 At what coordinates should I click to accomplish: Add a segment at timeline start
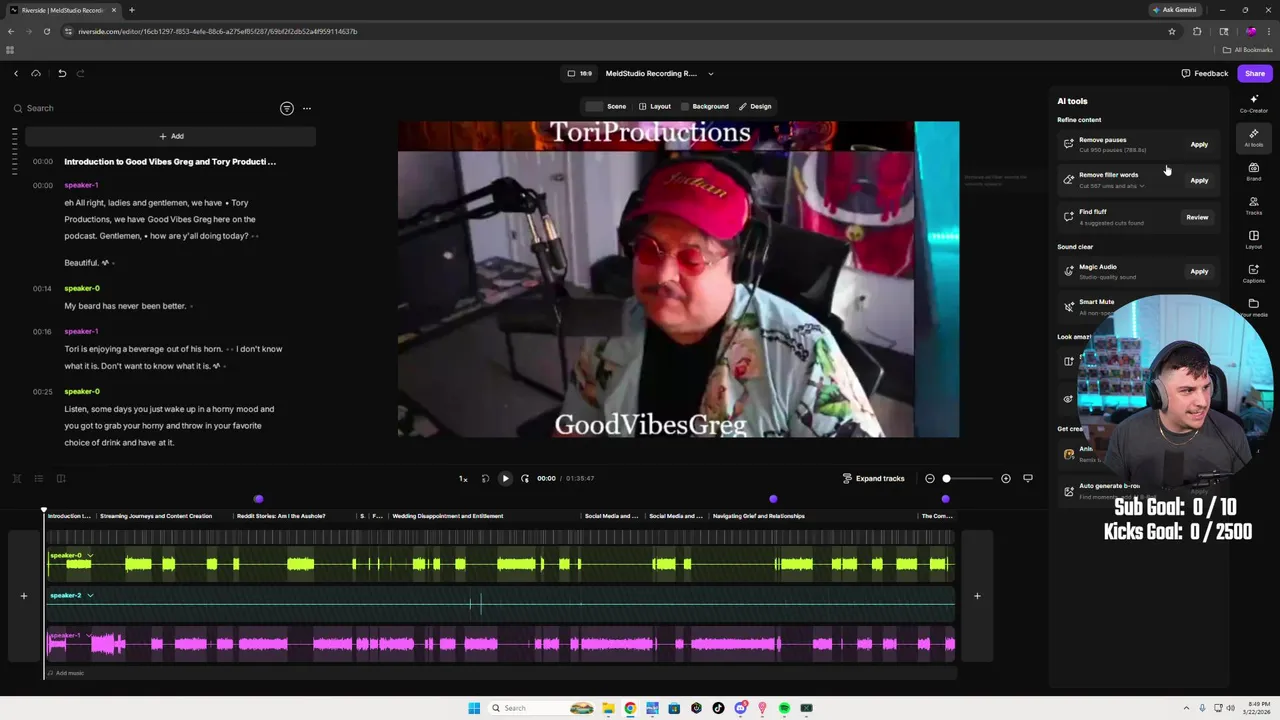(x=24, y=596)
